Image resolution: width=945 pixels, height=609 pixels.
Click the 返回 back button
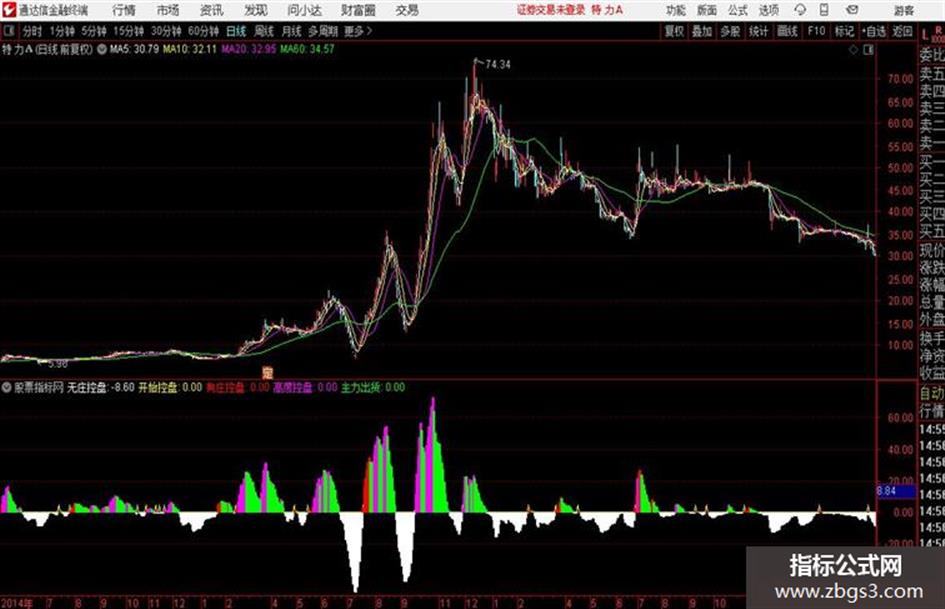[x=902, y=31]
